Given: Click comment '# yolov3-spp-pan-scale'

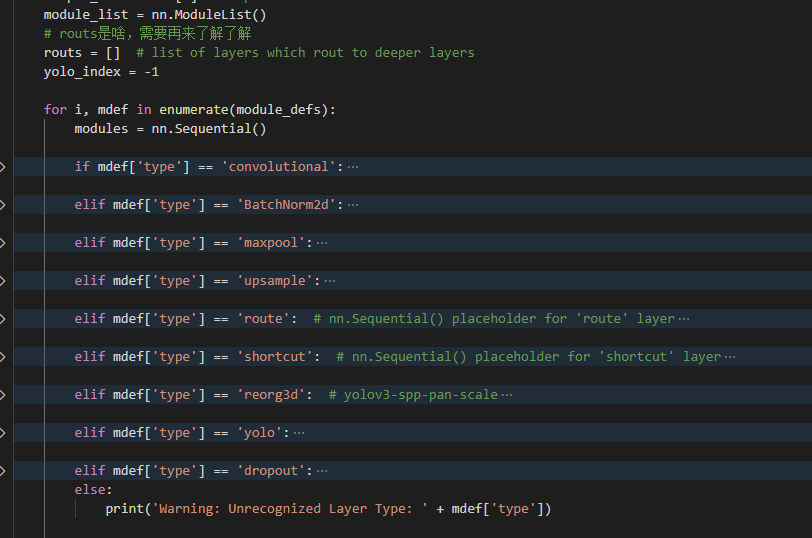Looking at the screenshot, I should pos(413,395).
